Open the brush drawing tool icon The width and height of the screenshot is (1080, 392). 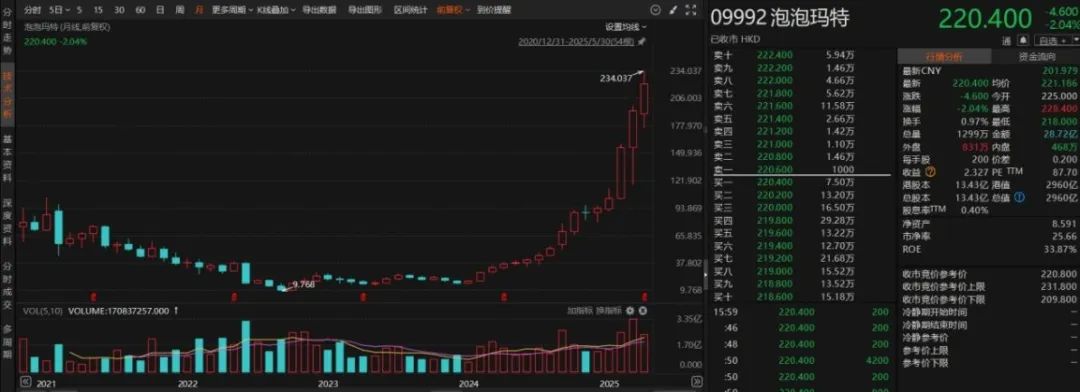(x=673, y=10)
